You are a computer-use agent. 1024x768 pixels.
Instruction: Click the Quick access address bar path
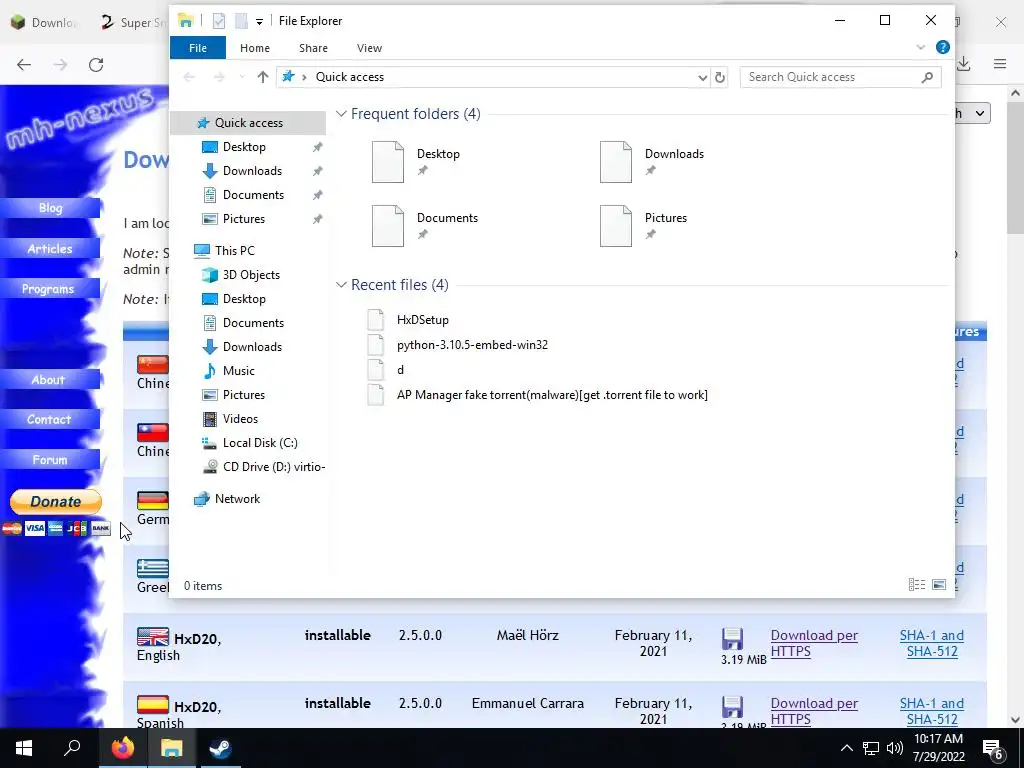pos(350,77)
